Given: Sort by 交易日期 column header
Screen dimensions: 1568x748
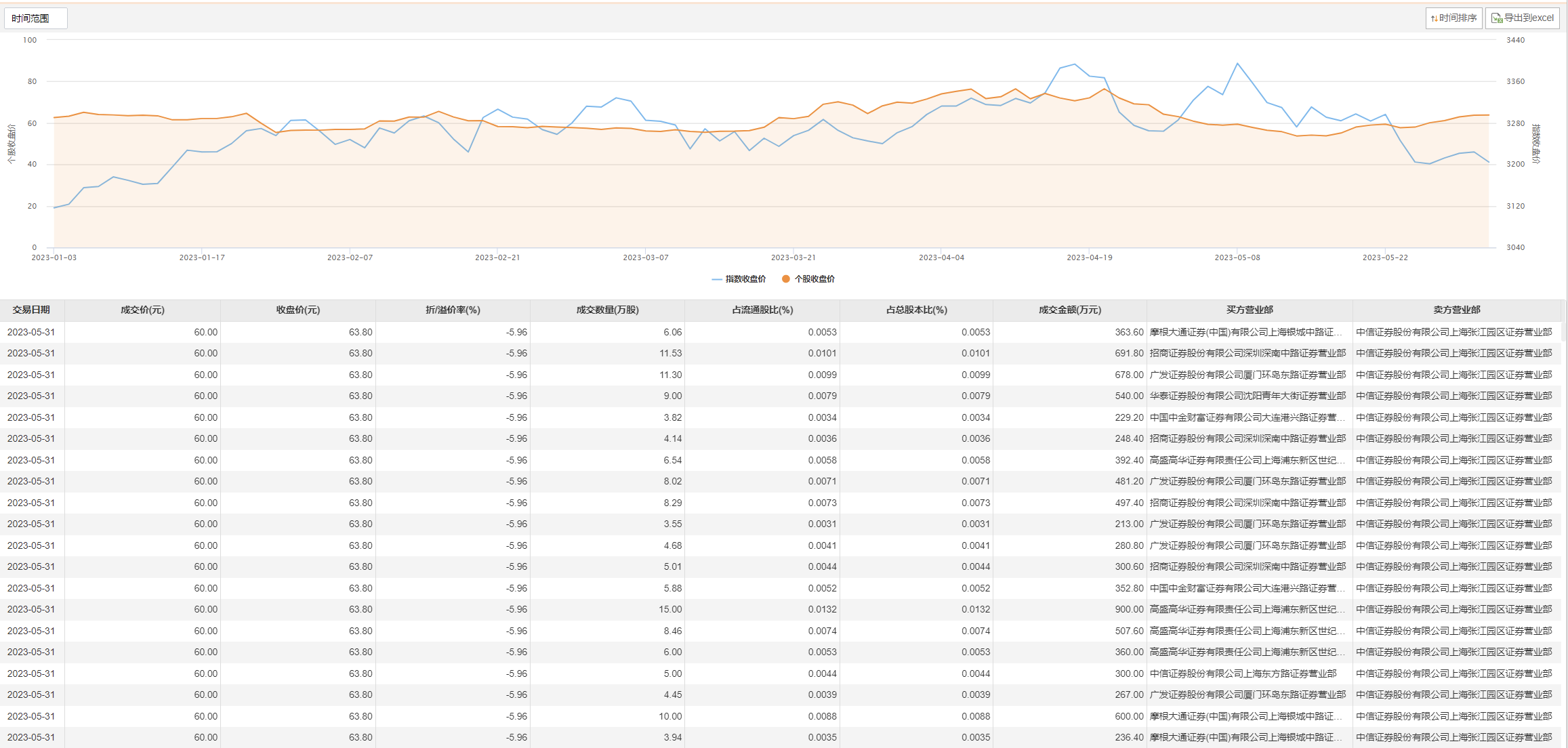Looking at the screenshot, I should [31, 310].
